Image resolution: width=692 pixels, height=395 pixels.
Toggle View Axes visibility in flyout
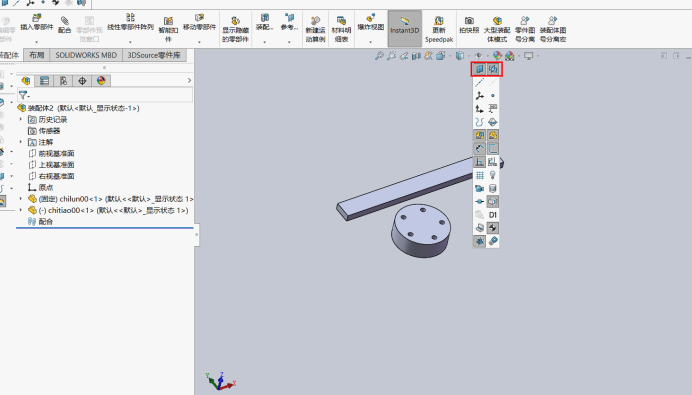[480, 83]
